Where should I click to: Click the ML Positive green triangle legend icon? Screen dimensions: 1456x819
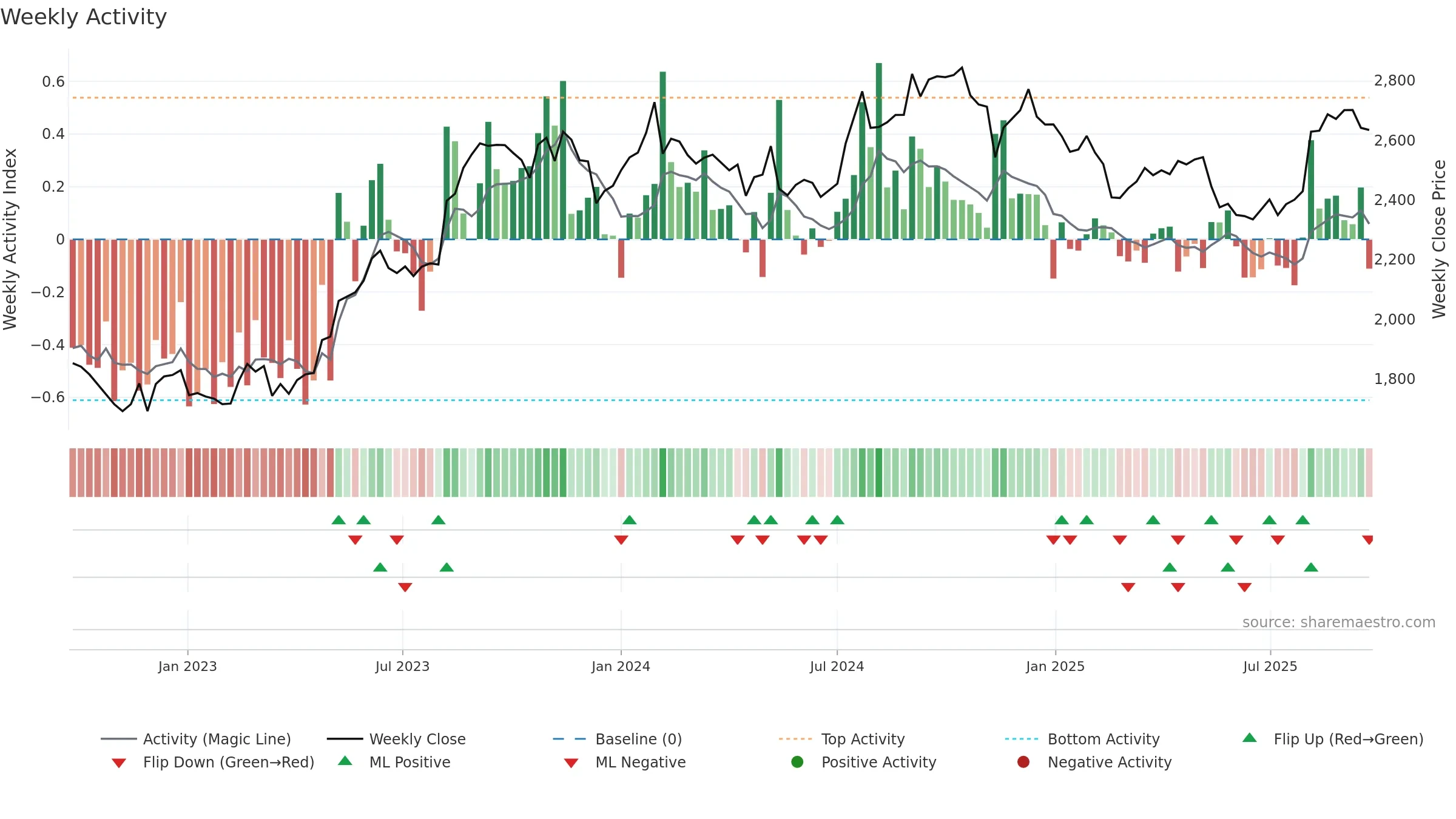345,761
